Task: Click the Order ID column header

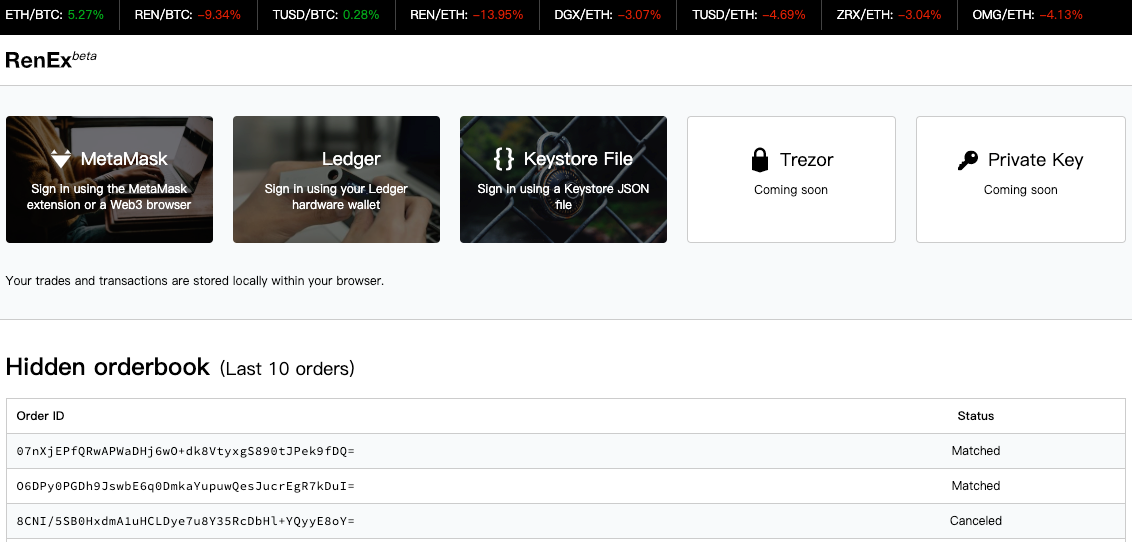Action: coord(40,416)
